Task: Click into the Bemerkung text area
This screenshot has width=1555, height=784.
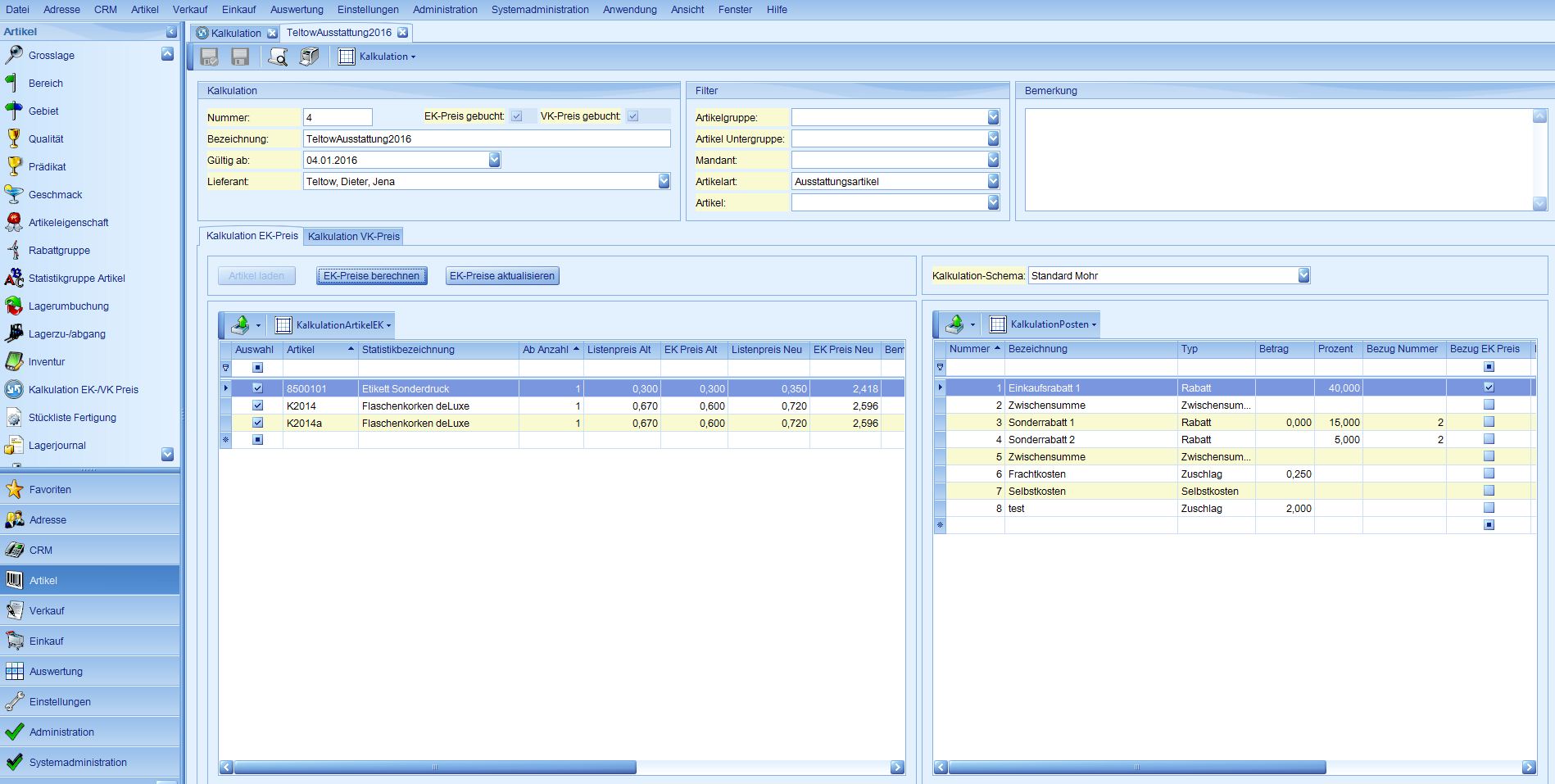Action: pos(1279,159)
